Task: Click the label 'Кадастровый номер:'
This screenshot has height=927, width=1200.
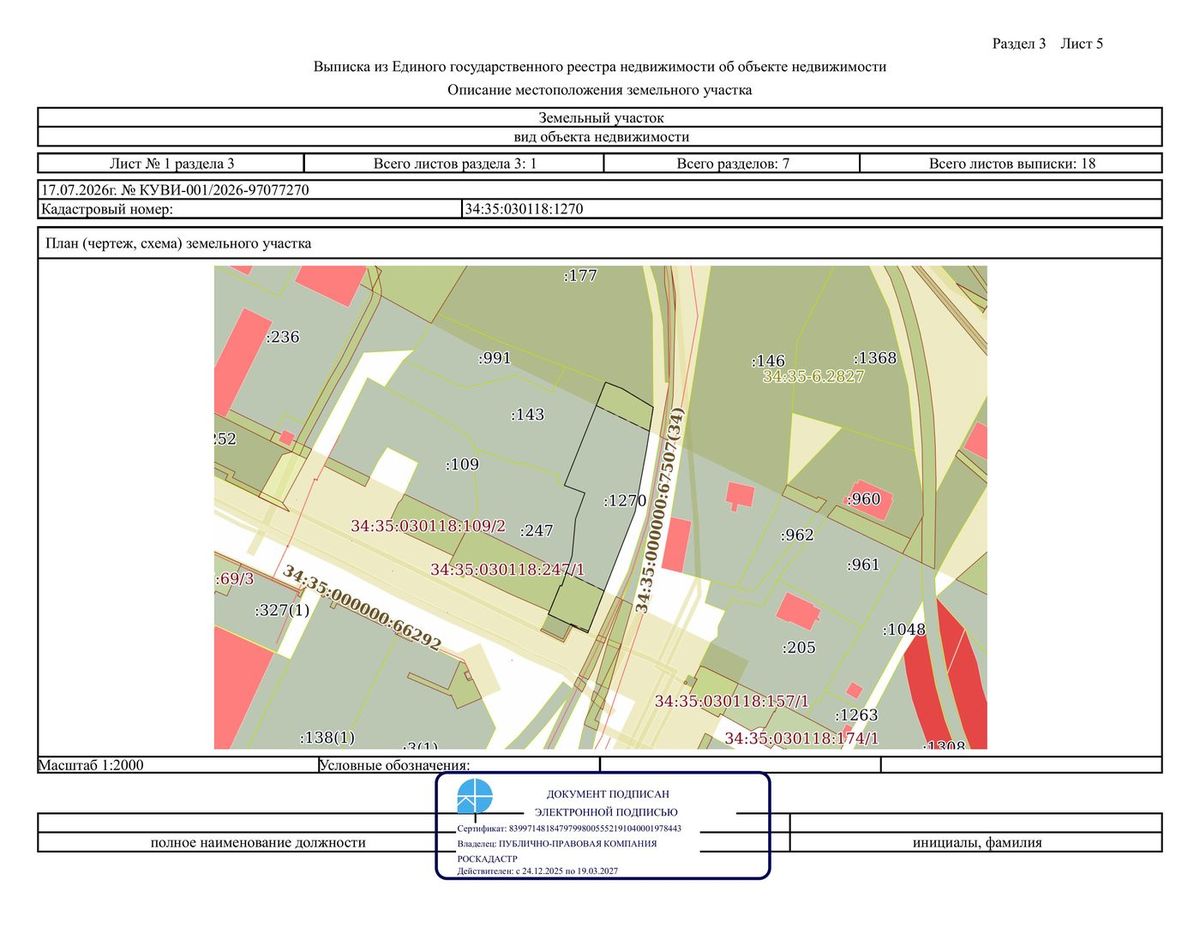Action: pyautogui.click(x=107, y=209)
